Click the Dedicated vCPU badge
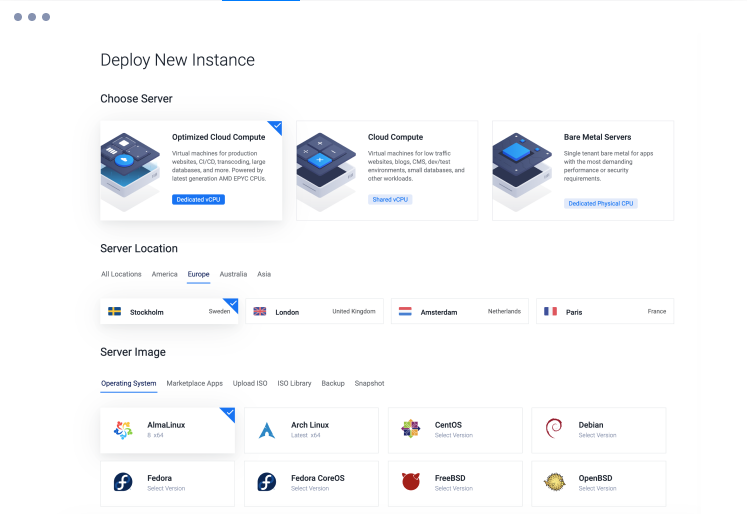747x514 pixels. pos(198,200)
